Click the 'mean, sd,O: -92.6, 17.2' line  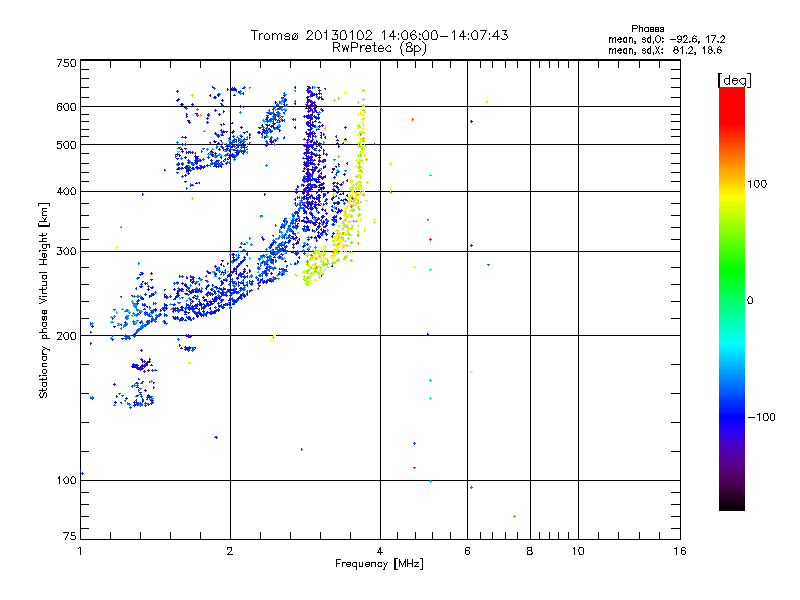[666, 39]
